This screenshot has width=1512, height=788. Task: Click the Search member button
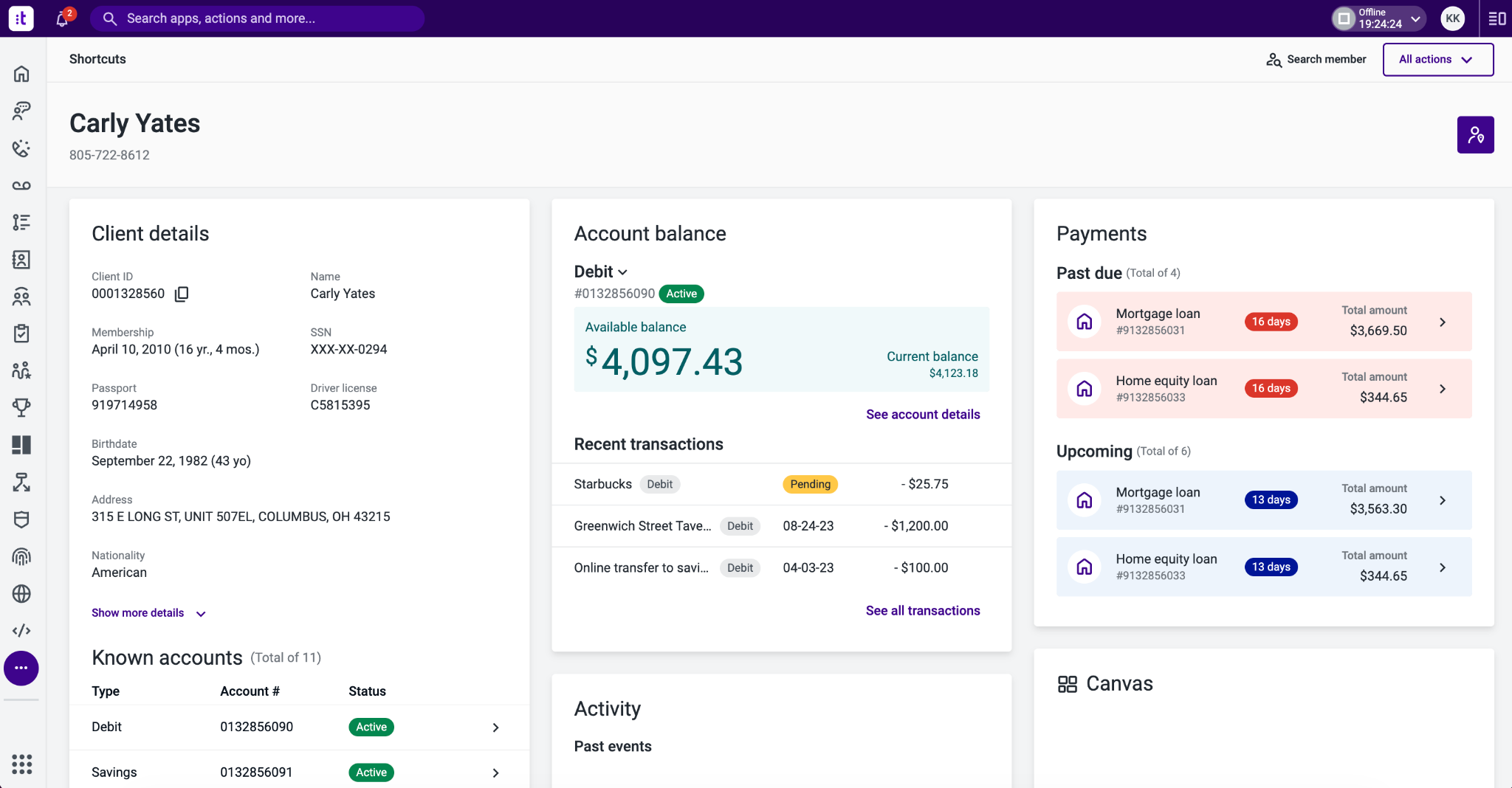pos(1316,59)
